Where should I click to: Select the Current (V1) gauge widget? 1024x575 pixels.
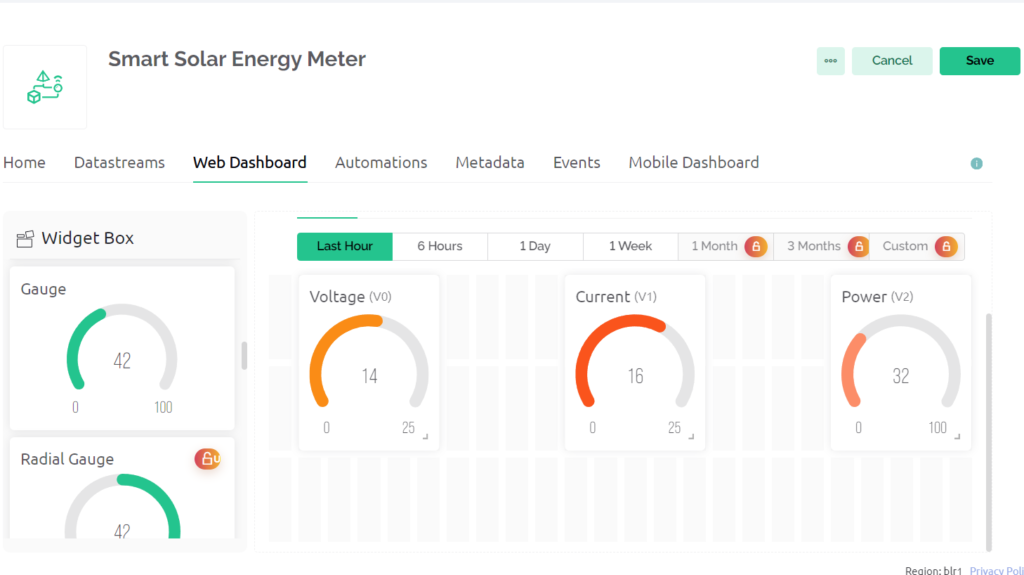(x=635, y=362)
